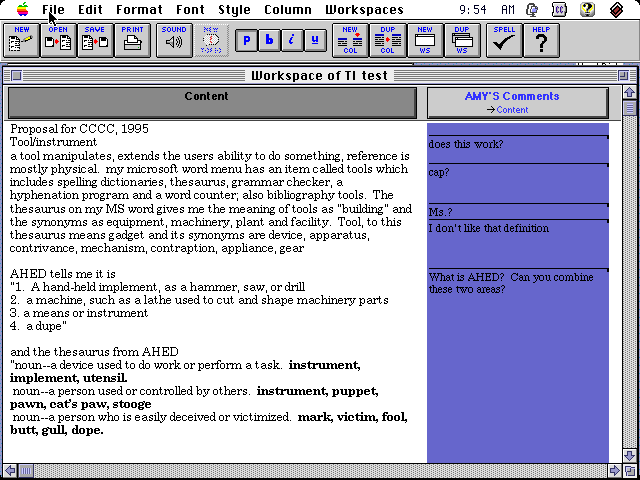Image resolution: width=640 pixels, height=480 pixels.
Task: Toggle underline formatting button
Action: coord(315,41)
